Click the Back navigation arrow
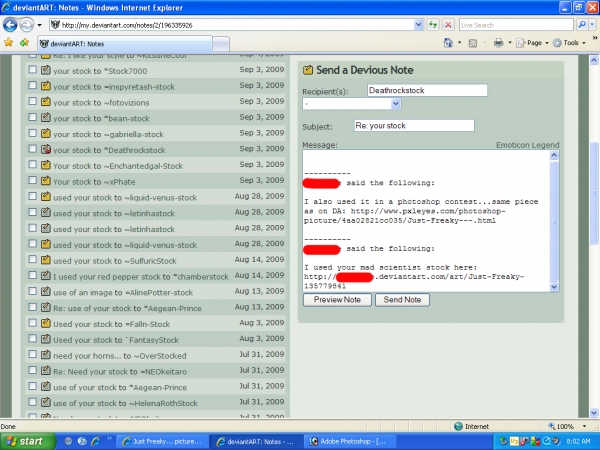The height and width of the screenshot is (450, 600). (x=10, y=25)
